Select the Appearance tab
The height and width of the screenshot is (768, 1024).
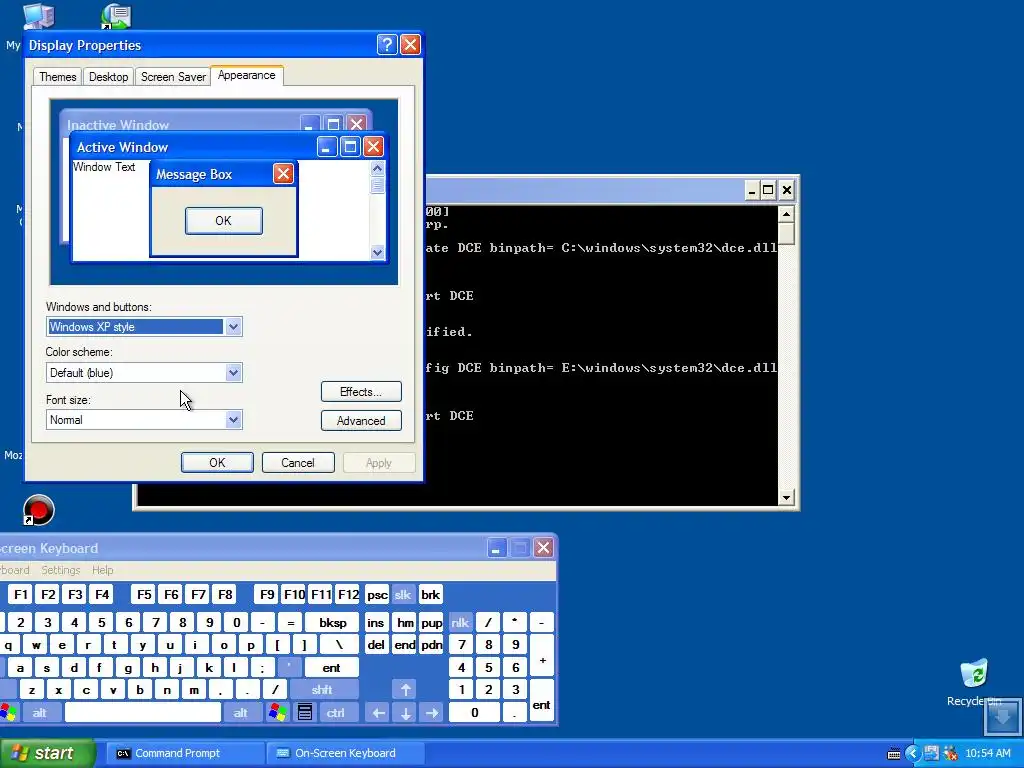[247, 75]
